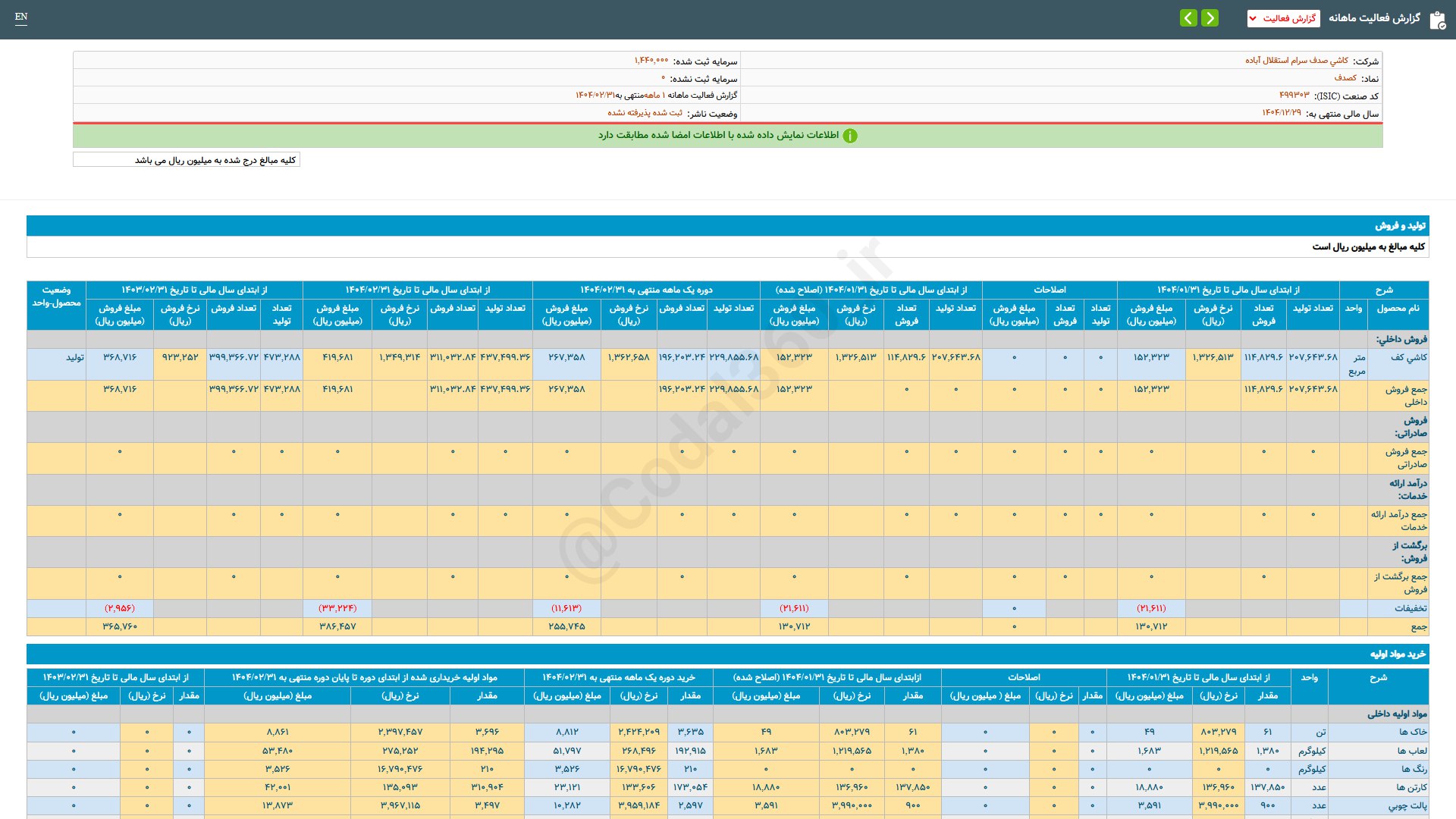This screenshot has height=819, width=1456.
Task: Click the تخفیفات row label
Action: [x=1410, y=608]
